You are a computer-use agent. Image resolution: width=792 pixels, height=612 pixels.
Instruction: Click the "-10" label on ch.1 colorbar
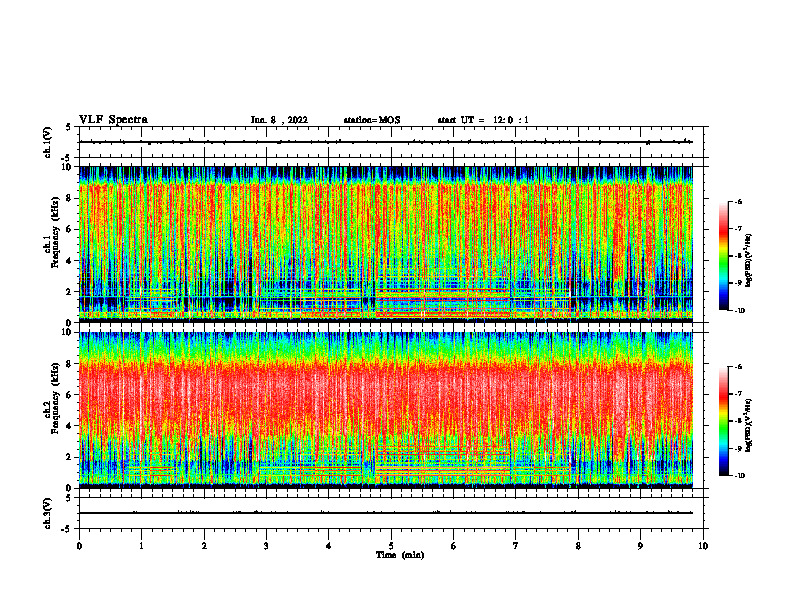coord(739,311)
